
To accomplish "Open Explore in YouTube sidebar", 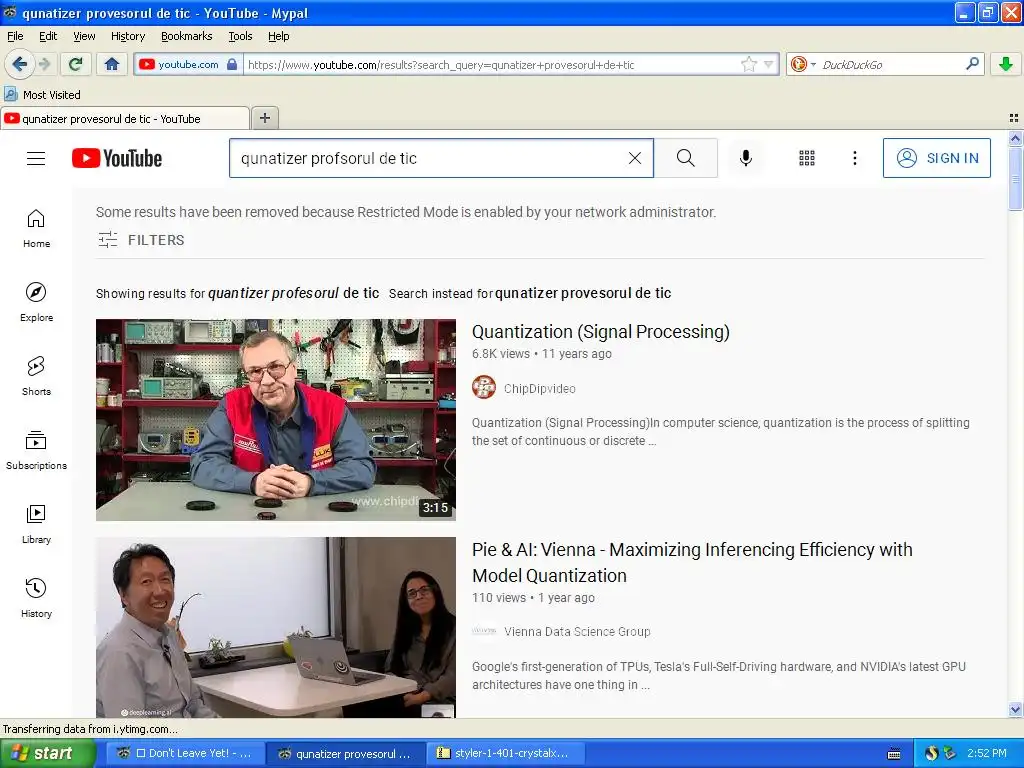I will click(x=36, y=302).
